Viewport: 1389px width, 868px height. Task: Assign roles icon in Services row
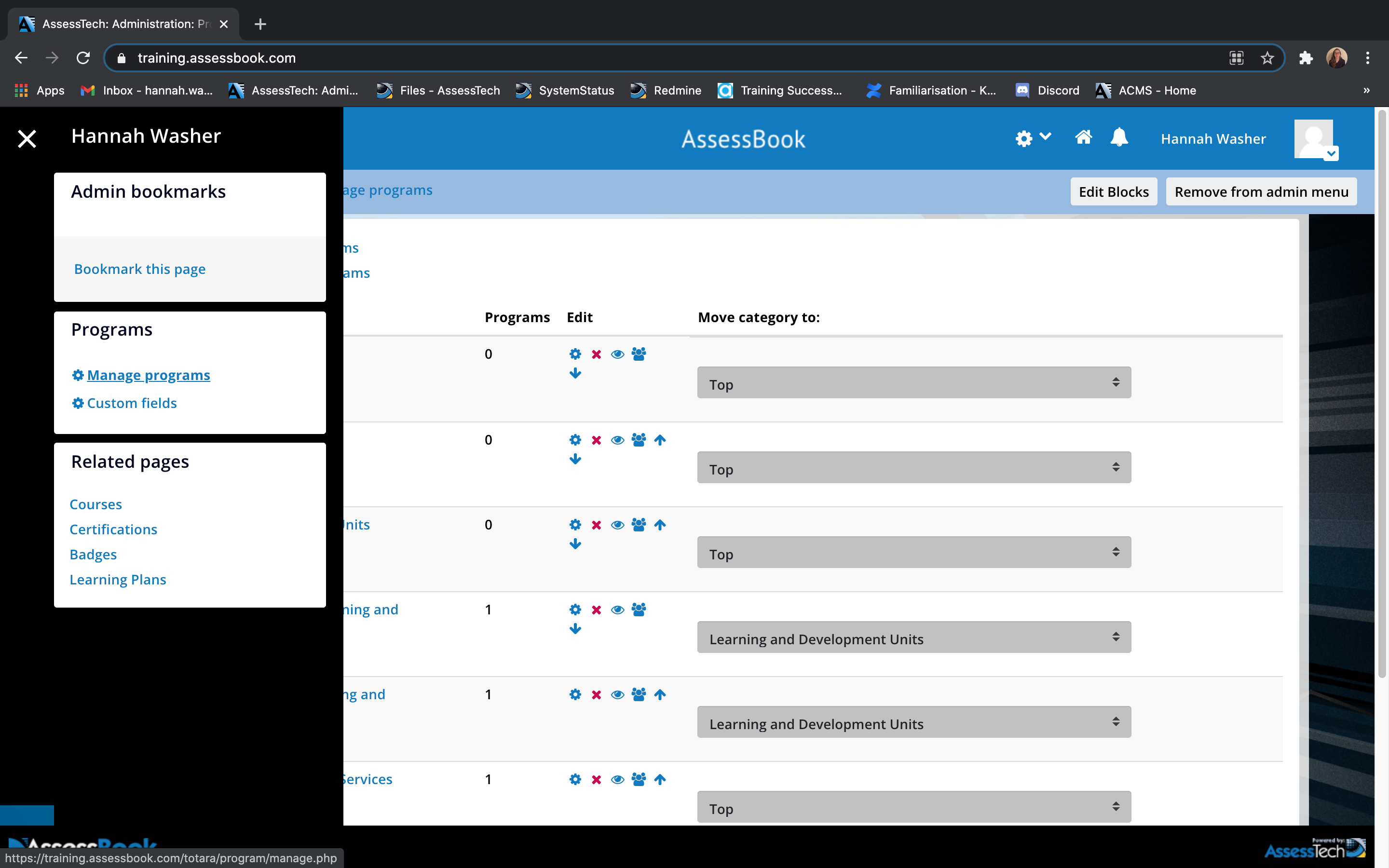point(639,780)
